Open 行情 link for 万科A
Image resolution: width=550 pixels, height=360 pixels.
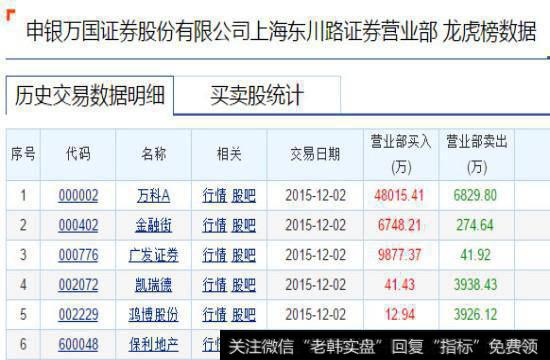(215, 195)
